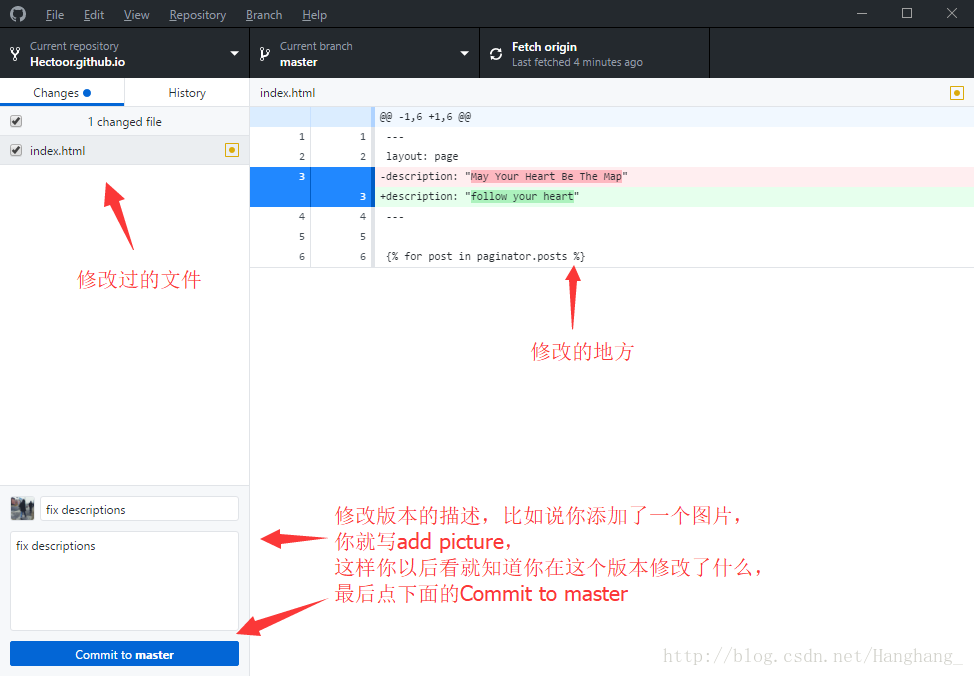Close the GitHub Desktop window
Screen dimensions: 974x676
pos(952,14)
